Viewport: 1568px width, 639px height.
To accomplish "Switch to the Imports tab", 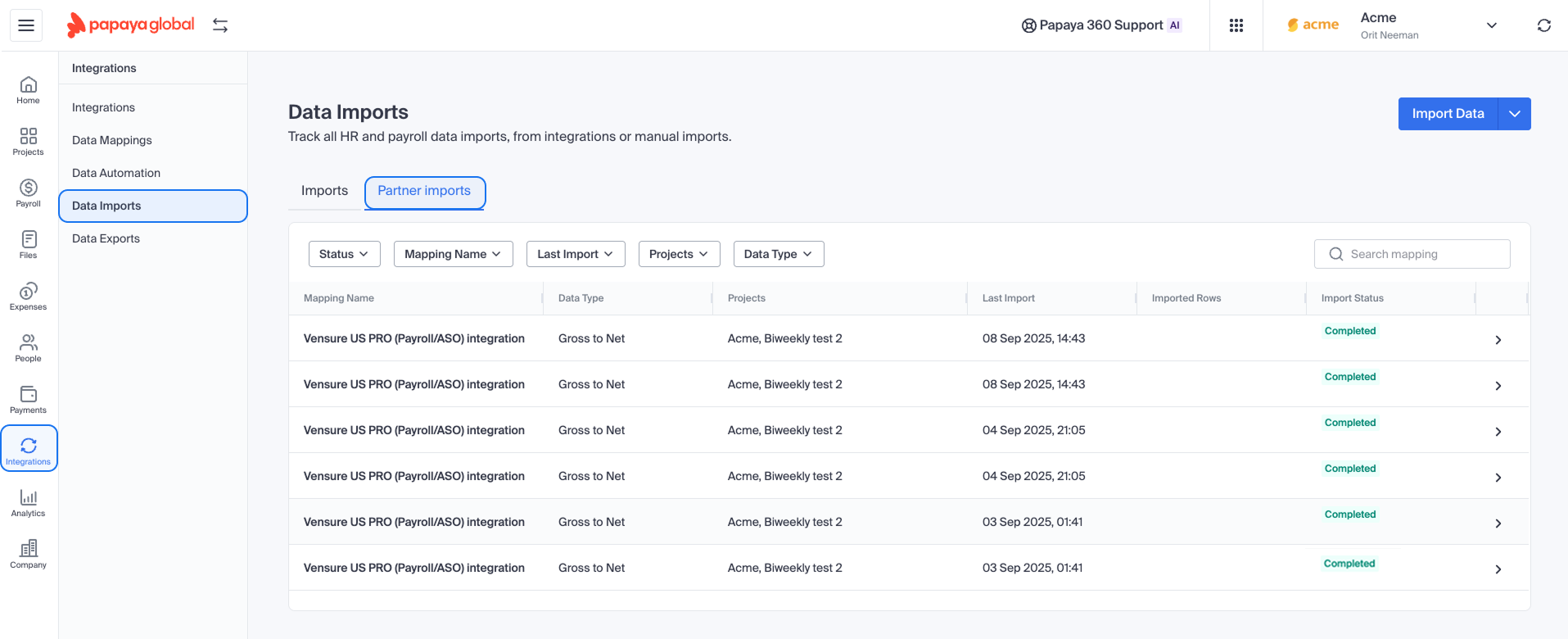I will tap(325, 191).
